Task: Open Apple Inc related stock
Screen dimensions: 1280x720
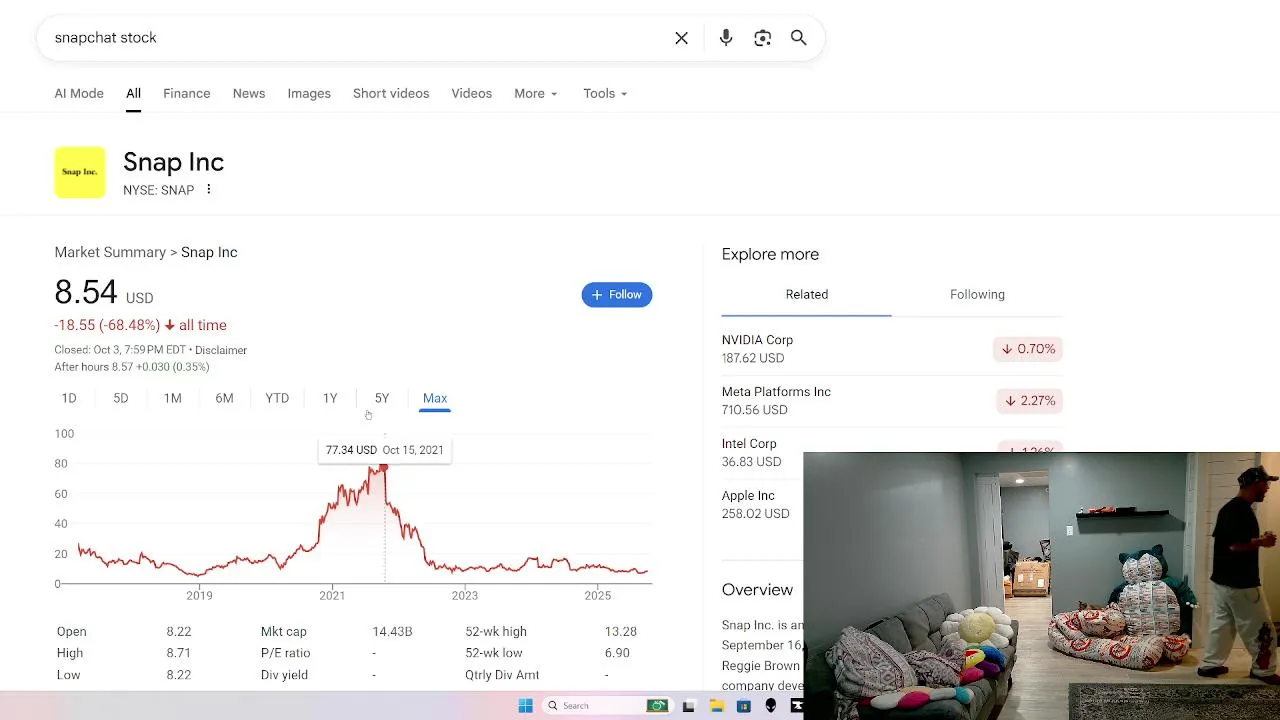Action: [x=755, y=505]
